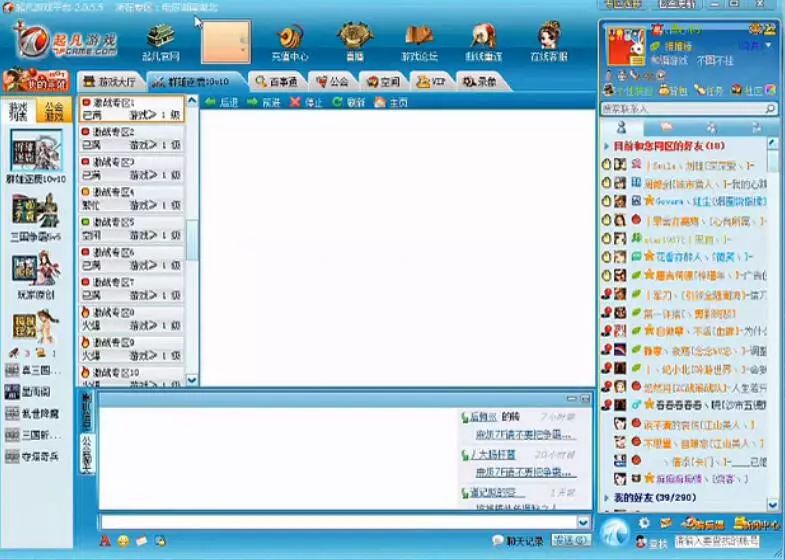785x560 pixels.
Task: Open the 背包 bag icon
Action: [671, 91]
